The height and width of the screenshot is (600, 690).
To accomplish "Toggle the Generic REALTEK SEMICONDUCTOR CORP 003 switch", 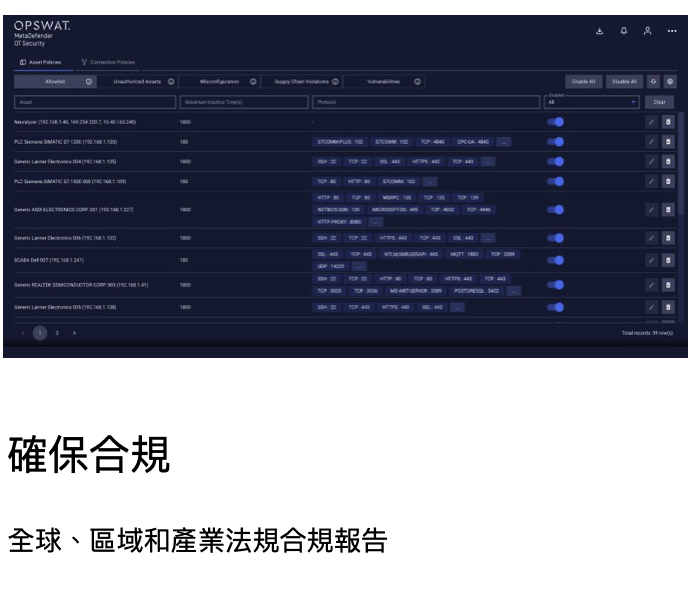I will coord(555,285).
